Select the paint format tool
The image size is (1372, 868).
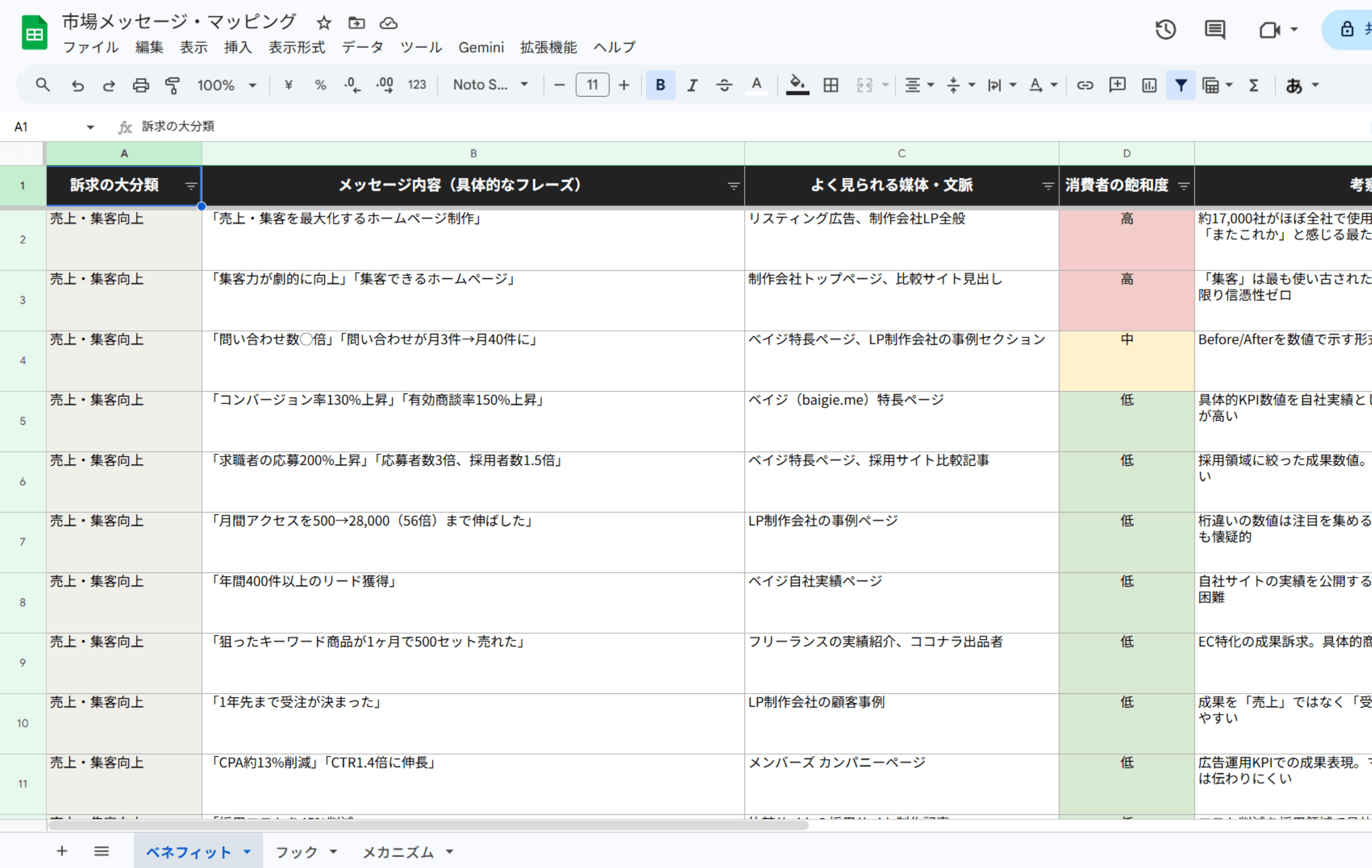click(x=173, y=84)
